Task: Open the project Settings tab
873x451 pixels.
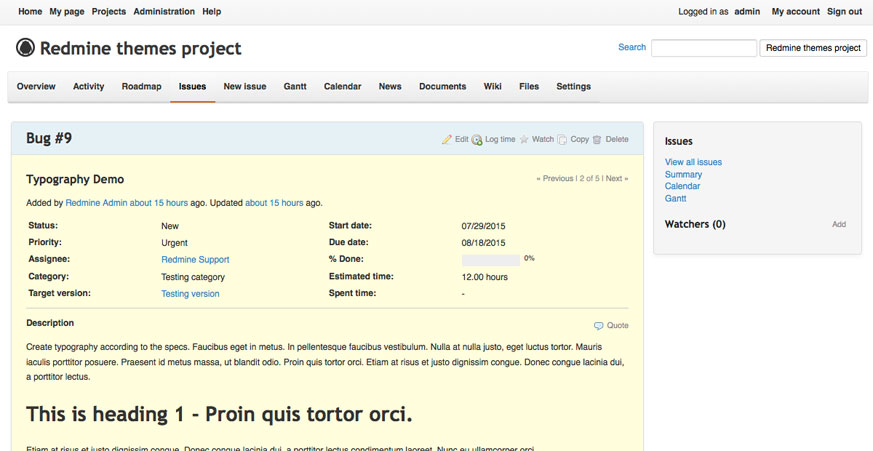Action: [x=573, y=86]
